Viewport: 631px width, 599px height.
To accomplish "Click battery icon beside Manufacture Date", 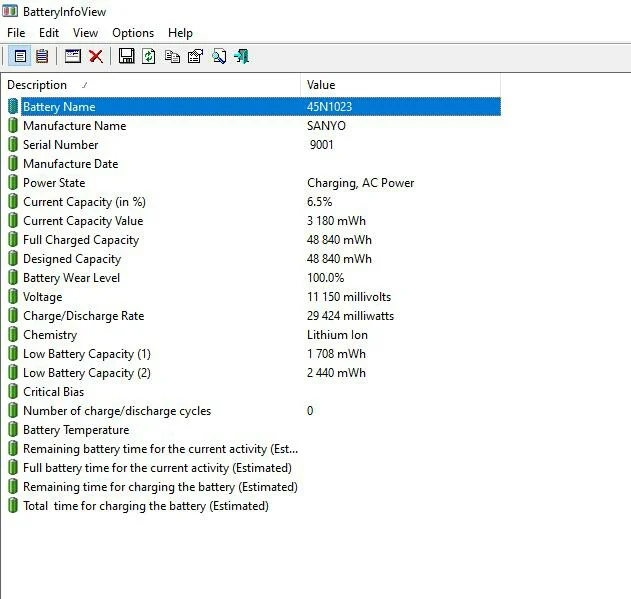I will coord(13,164).
